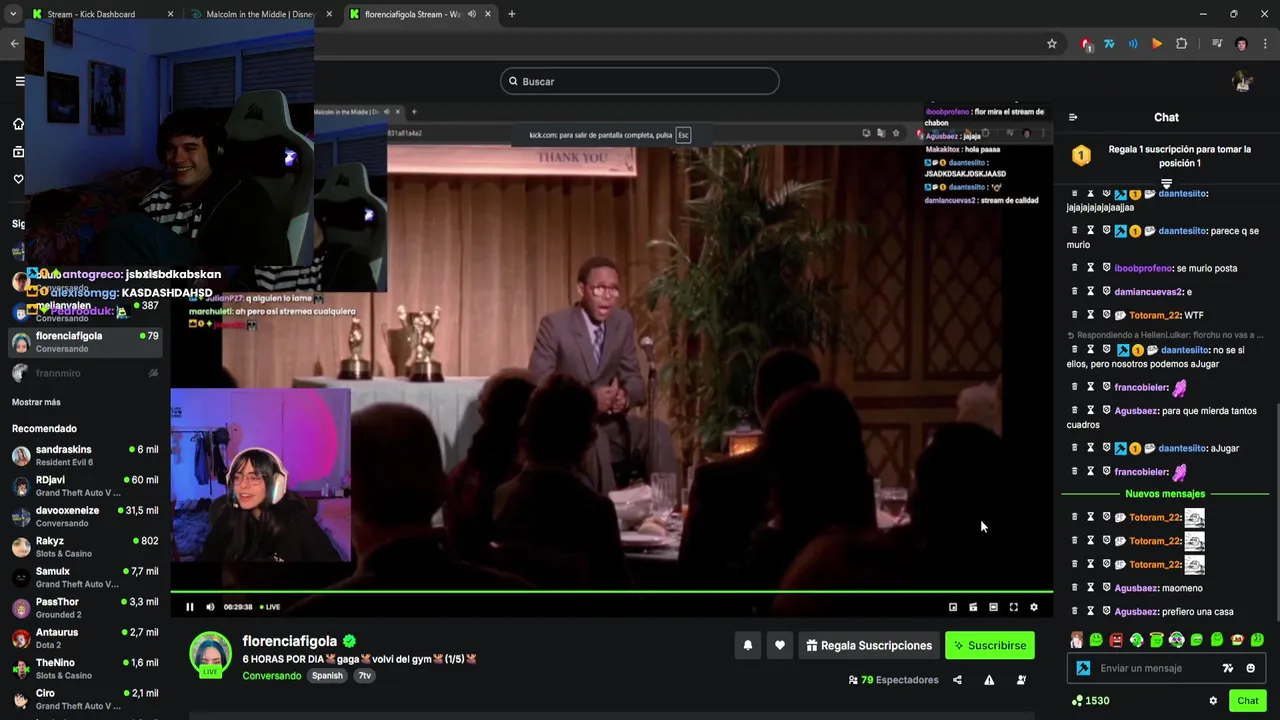Screen dimensions: 1280x720
Task: Open Kick account avatar at top right
Action: (1242, 81)
